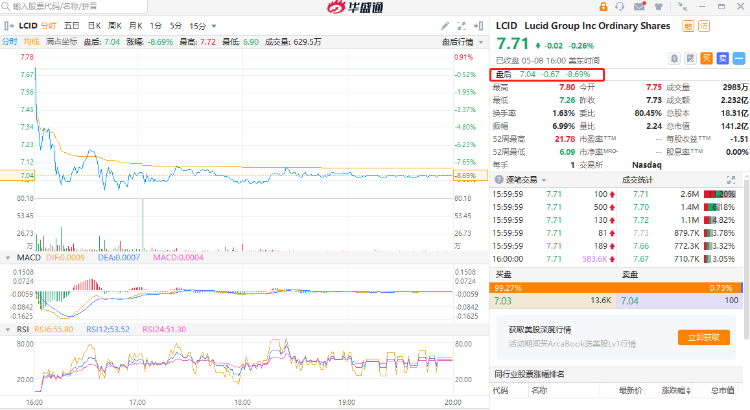The image size is (750, 410).
Task: Click the 买盘 99.27% ratio bar
Action: tap(616, 288)
